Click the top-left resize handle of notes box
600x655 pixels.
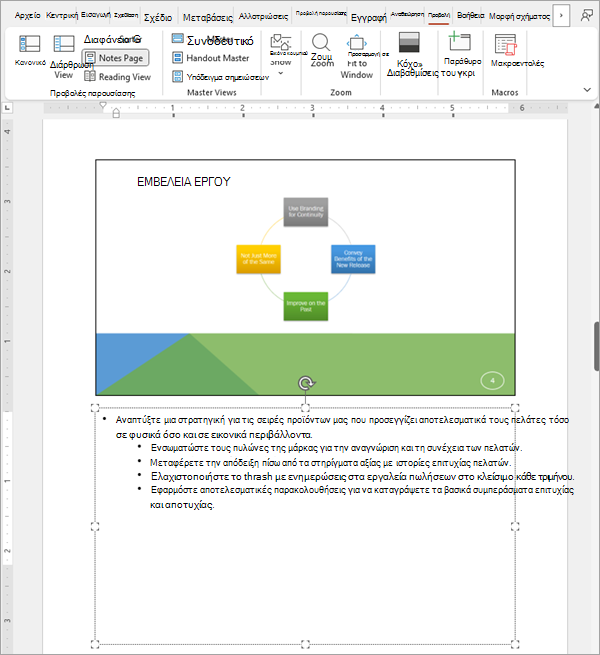pos(95,408)
